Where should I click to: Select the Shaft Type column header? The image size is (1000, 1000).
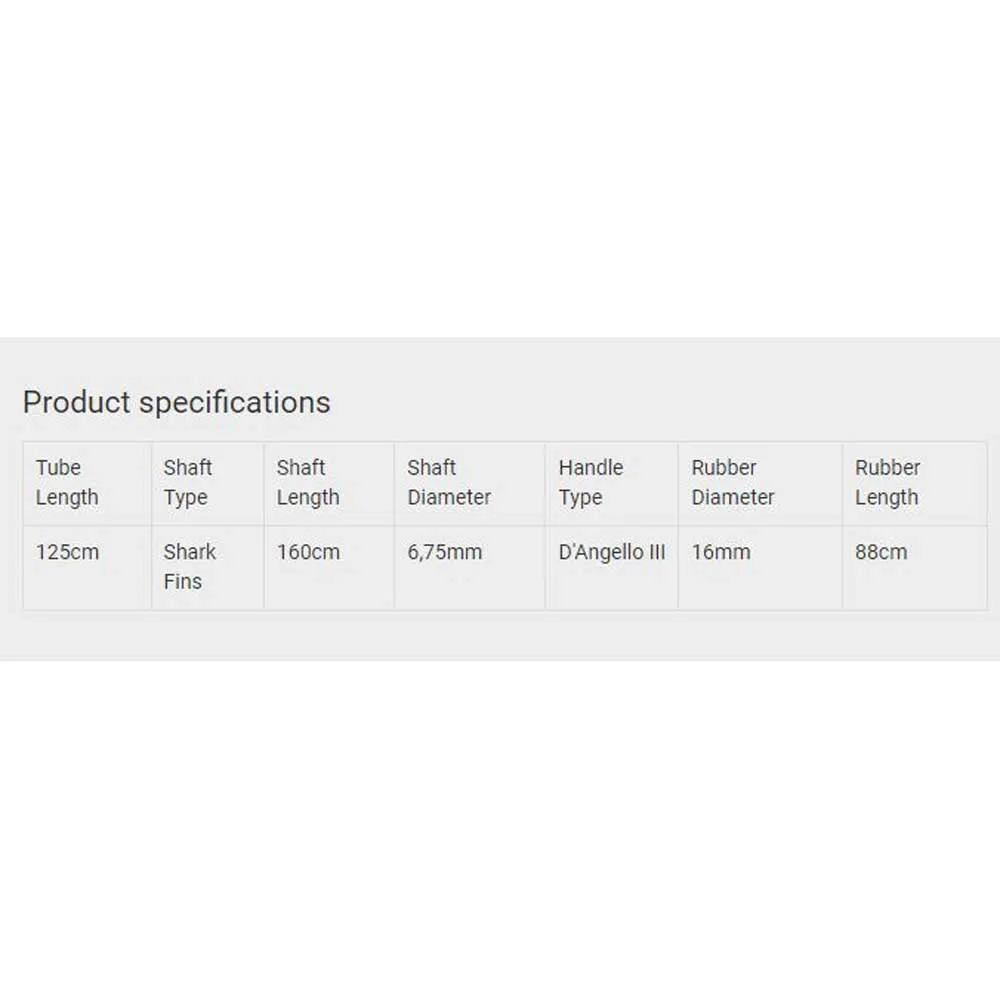coord(188,482)
